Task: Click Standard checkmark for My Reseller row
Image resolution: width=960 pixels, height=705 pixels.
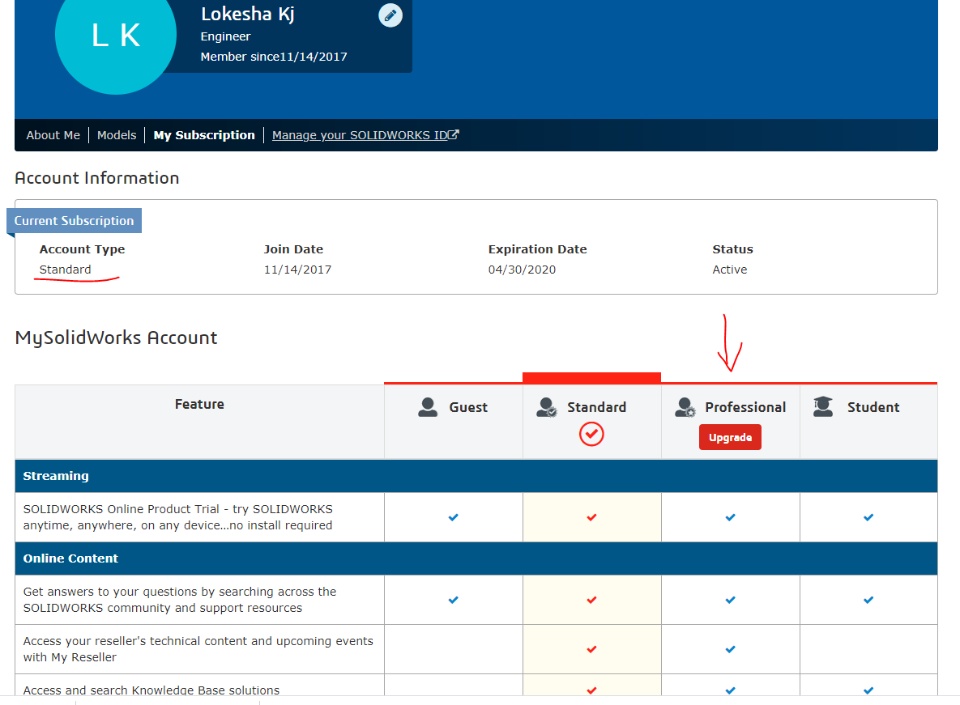Action: pos(591,649)
